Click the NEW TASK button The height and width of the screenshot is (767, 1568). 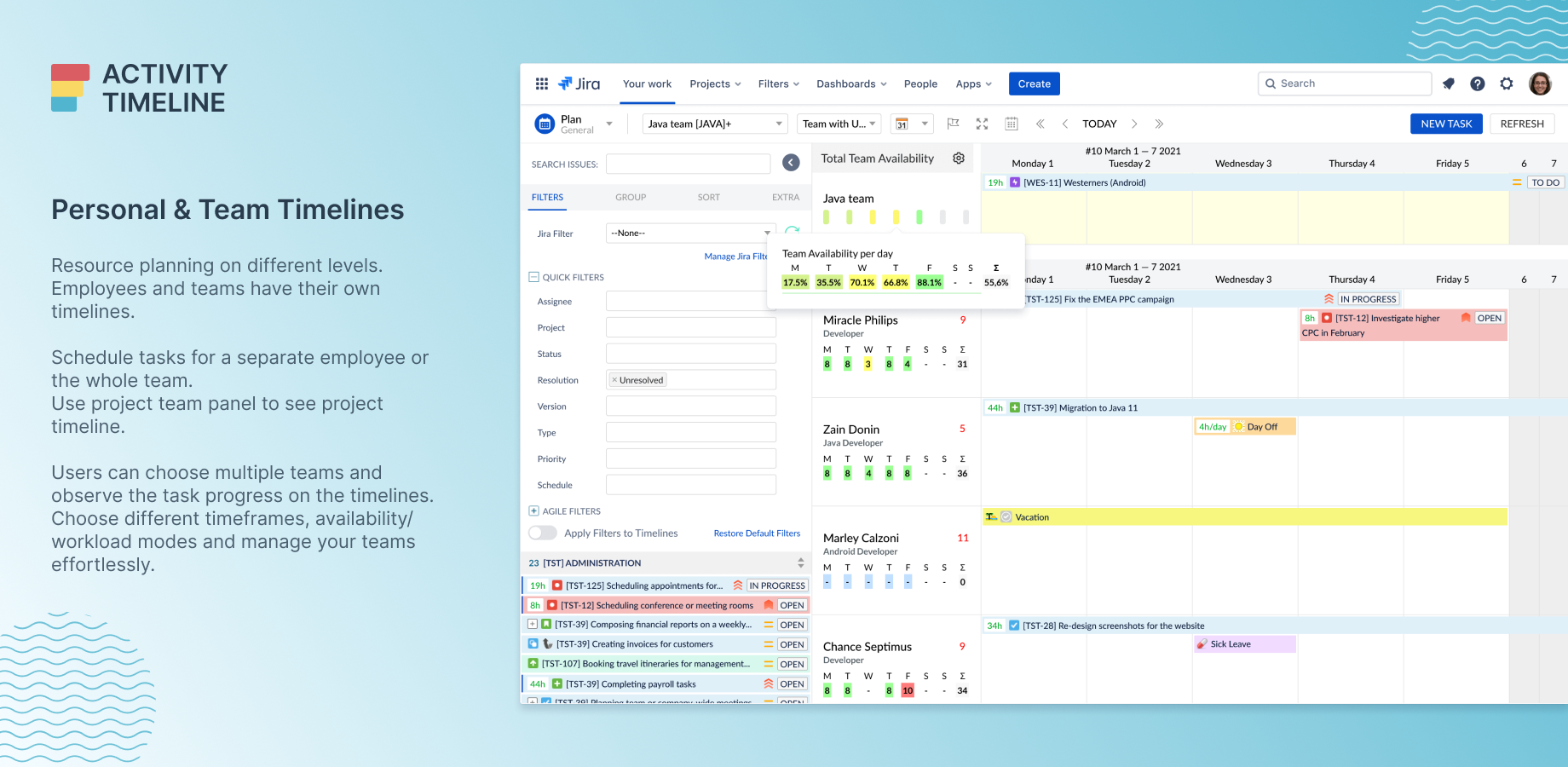(x=1446, y=124)
